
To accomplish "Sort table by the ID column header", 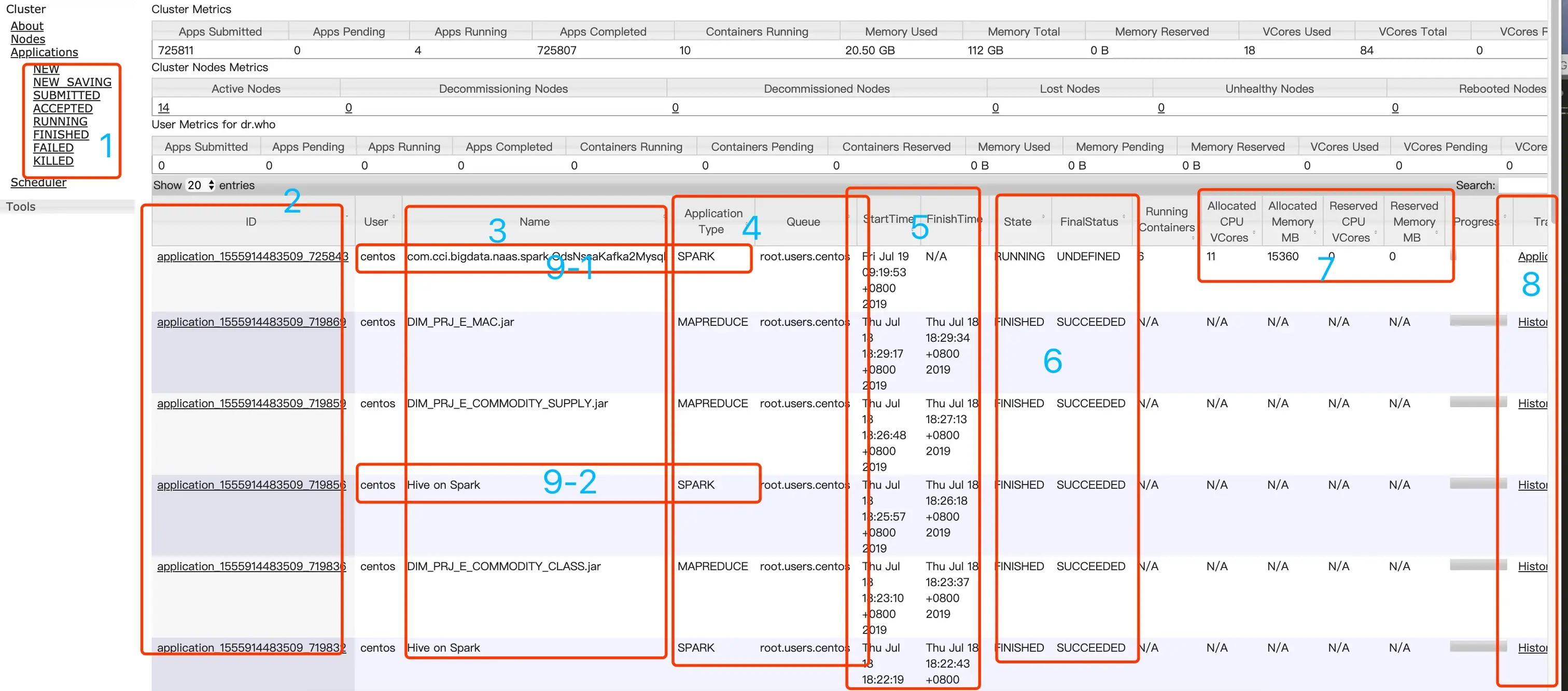I will coord(251,222).
